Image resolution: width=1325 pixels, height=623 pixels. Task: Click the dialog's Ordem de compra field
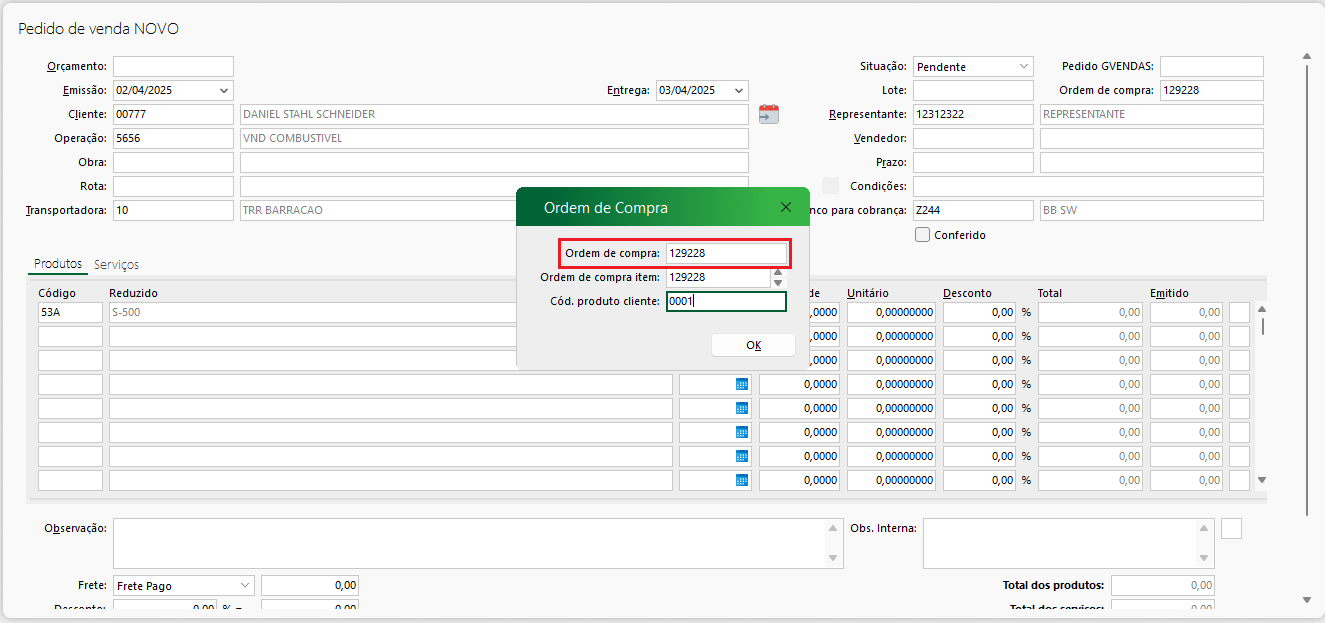pyautogui.click(x=727, y=253)
